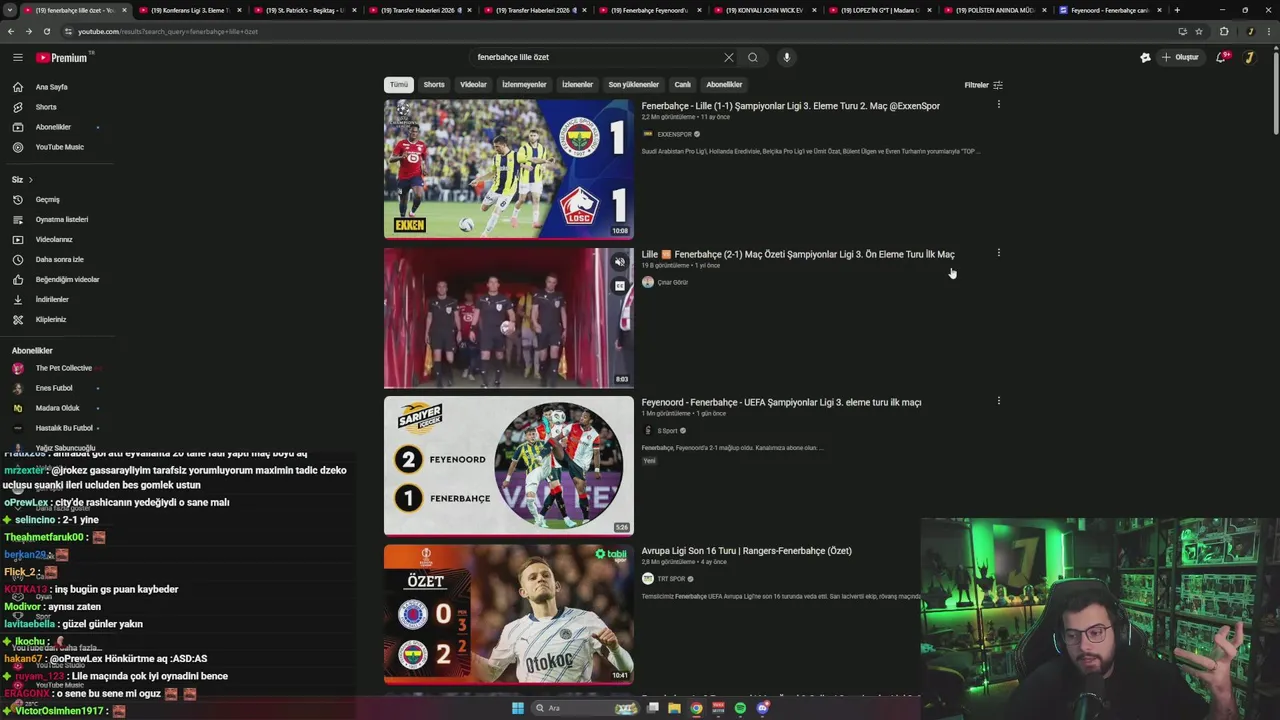Click the YouTube Premium logo
Image resolution: width=1280 pixels, height=720 pixels.
click(x=64, y=57)
